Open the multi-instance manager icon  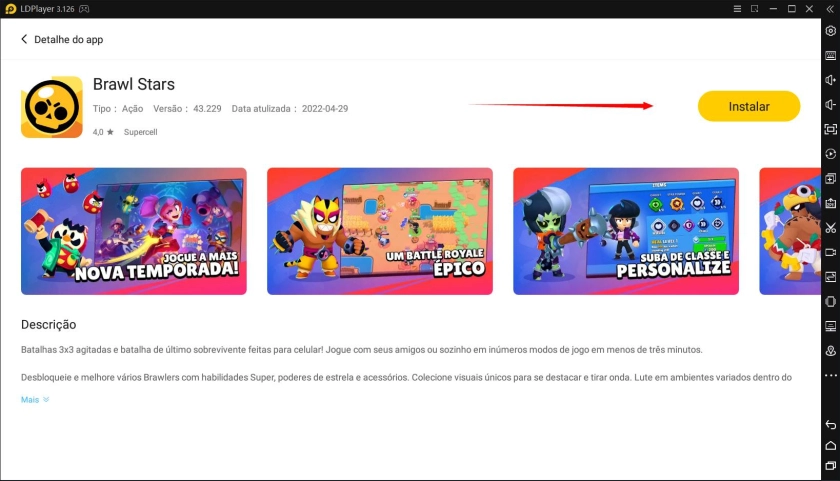(830, 178)
